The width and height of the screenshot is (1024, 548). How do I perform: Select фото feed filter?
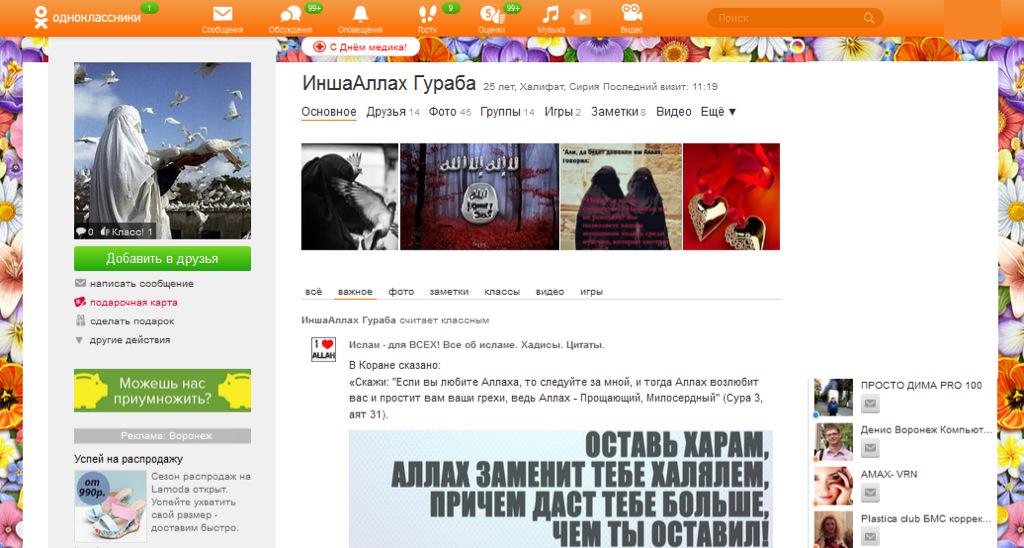(x=401, y=292)
